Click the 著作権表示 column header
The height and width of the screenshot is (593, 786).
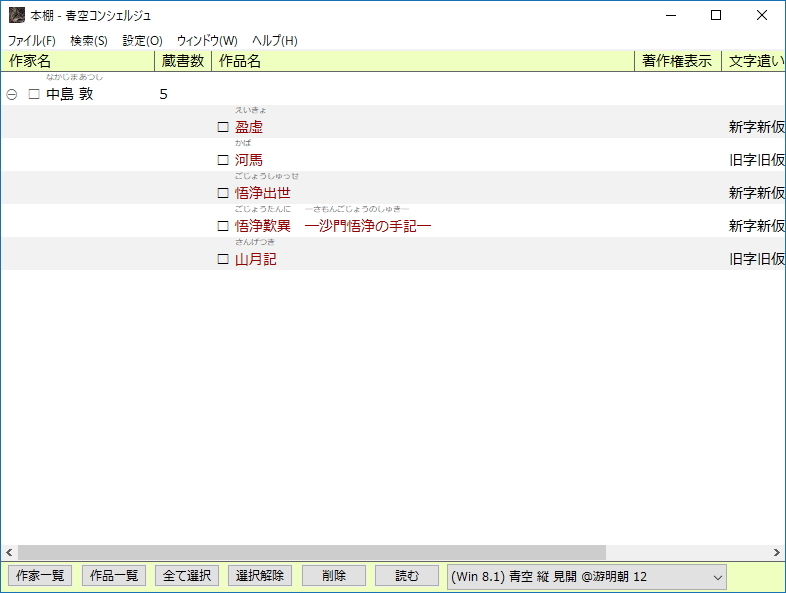pyautogui.click(x=678, y=61)
